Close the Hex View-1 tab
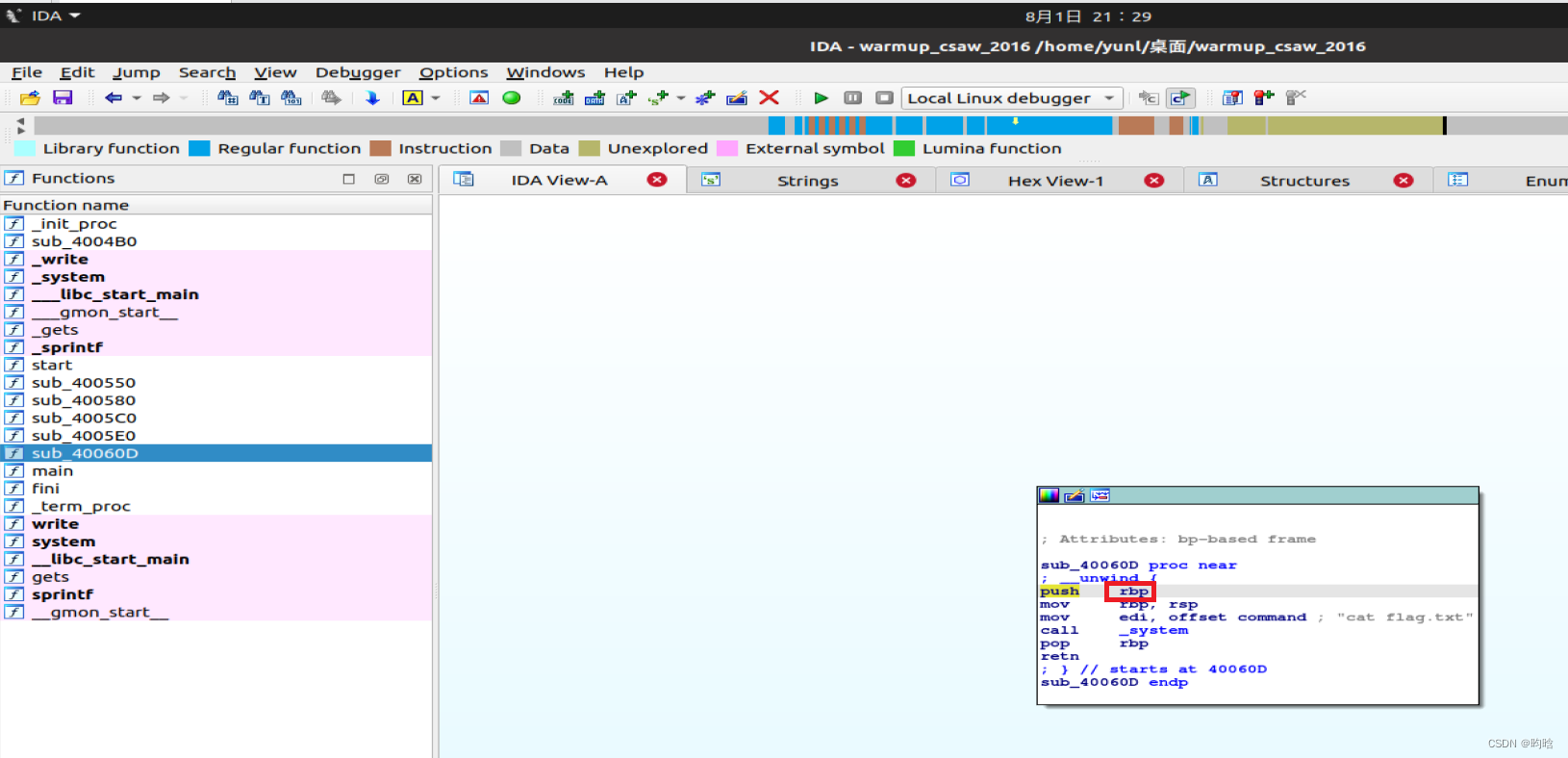 (x=1154, y=180)
